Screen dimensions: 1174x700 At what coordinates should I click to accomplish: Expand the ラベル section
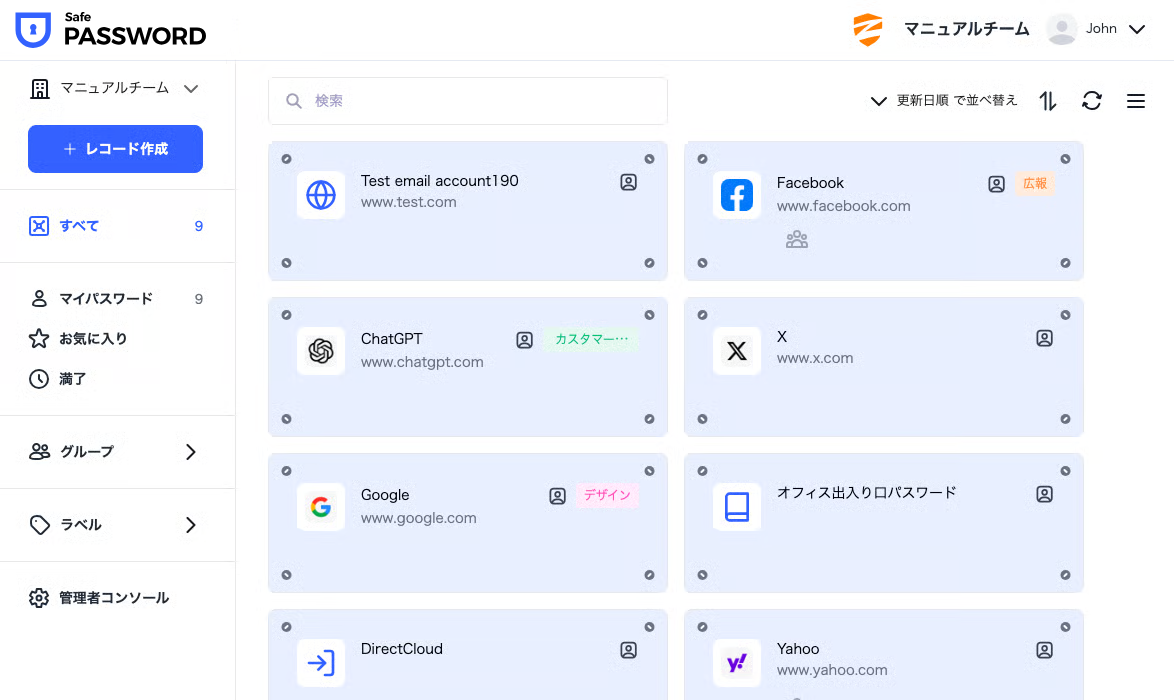pyautogui.click(x=115, y=525)
